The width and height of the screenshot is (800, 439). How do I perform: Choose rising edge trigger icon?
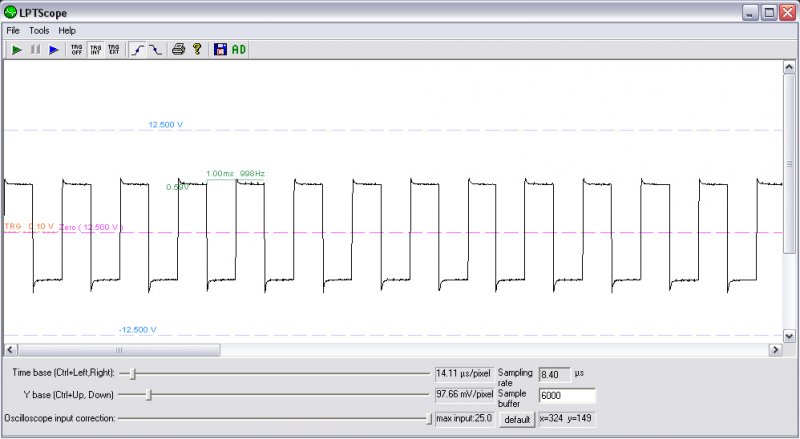click(x=137, y=50)
